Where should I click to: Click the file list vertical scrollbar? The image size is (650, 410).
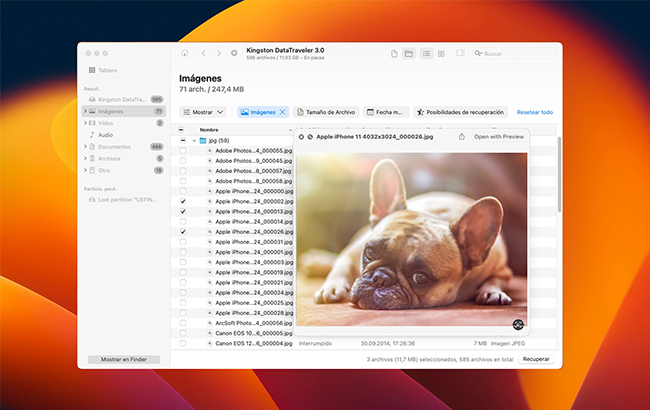click(x=559, y=174)
